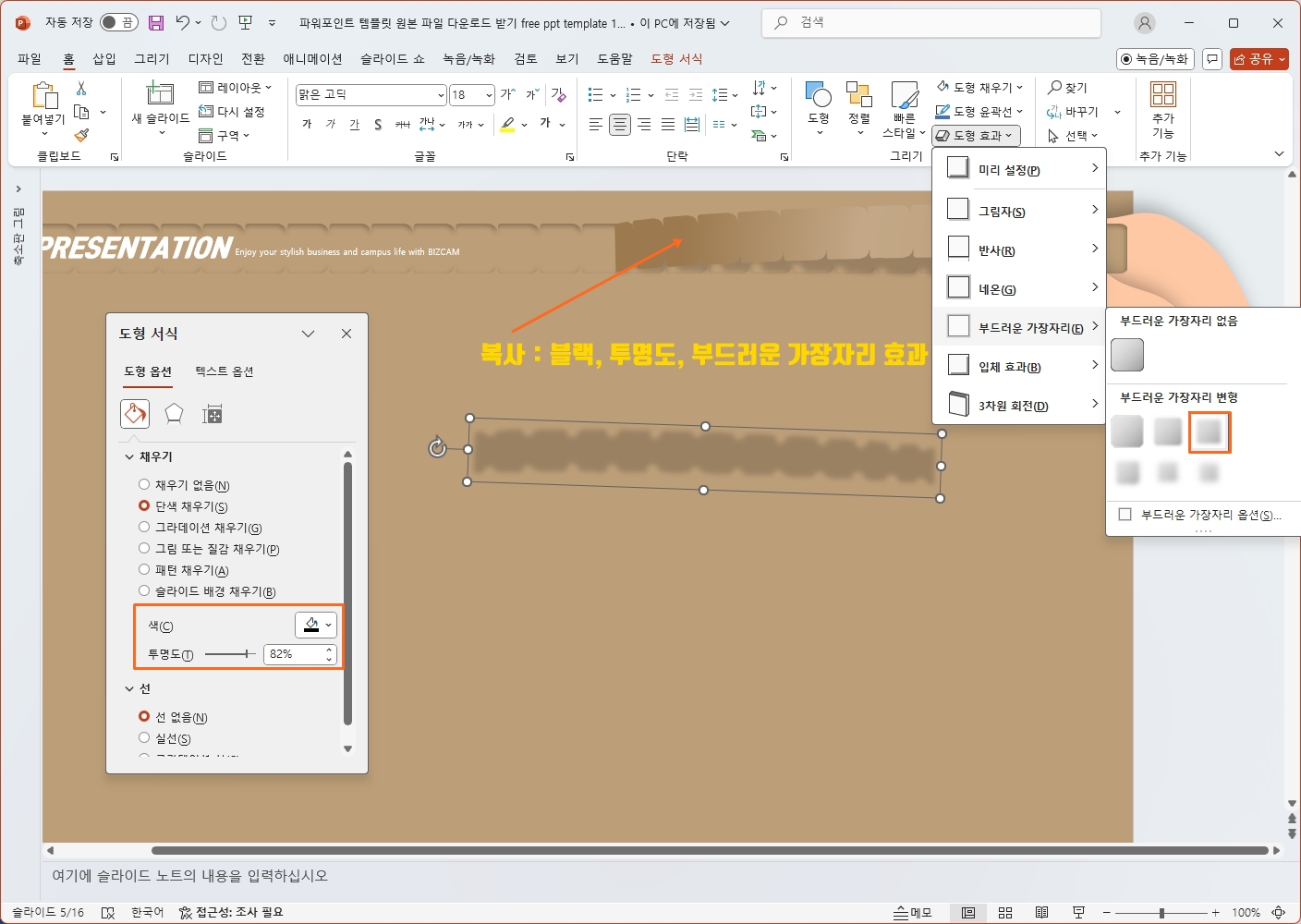Select Size & Properties icon in pane
The height and width of the screenshot is (924, 1301).
coord(213,414)
